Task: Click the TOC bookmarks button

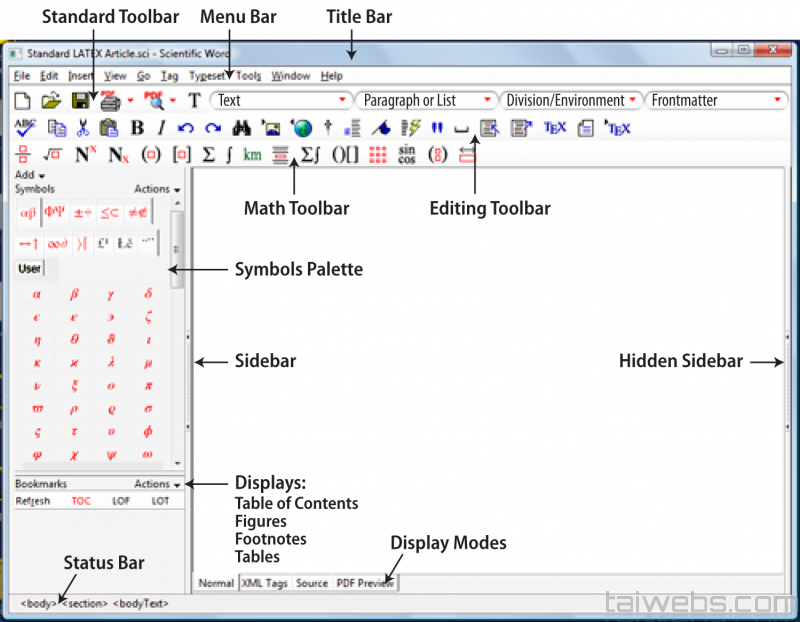Action: [81, 501]
